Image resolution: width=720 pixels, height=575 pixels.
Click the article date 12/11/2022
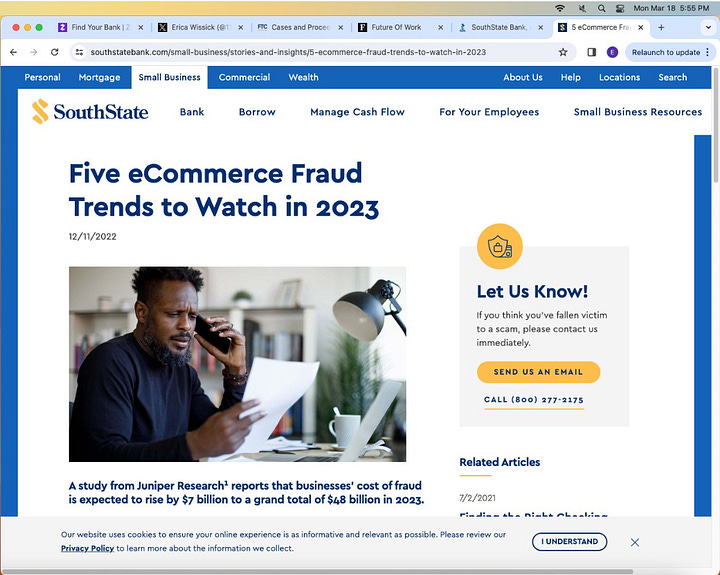92,237
